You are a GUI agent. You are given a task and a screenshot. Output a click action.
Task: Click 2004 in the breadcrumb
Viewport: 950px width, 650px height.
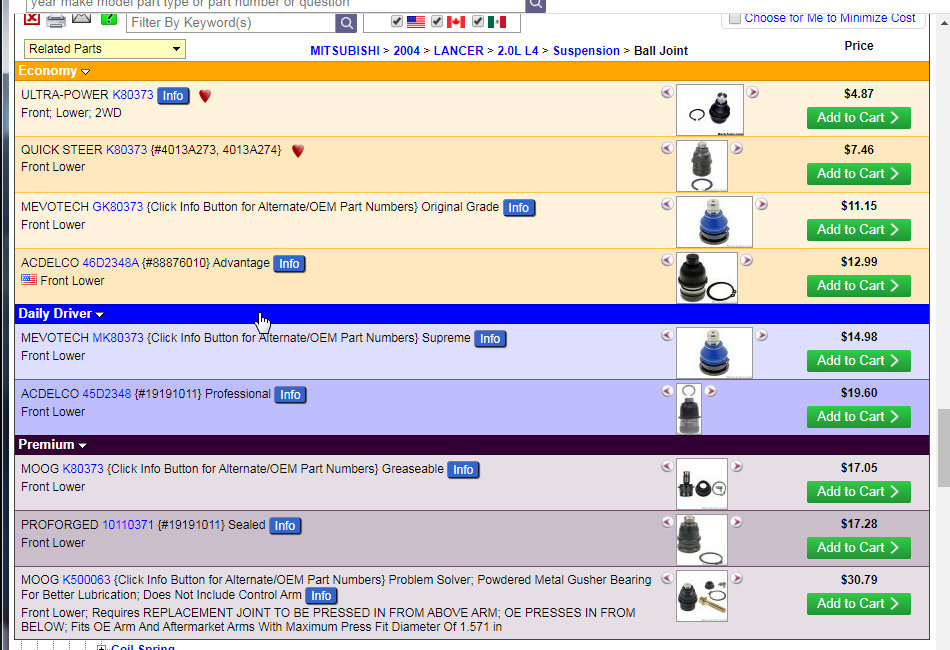[407, 51]
